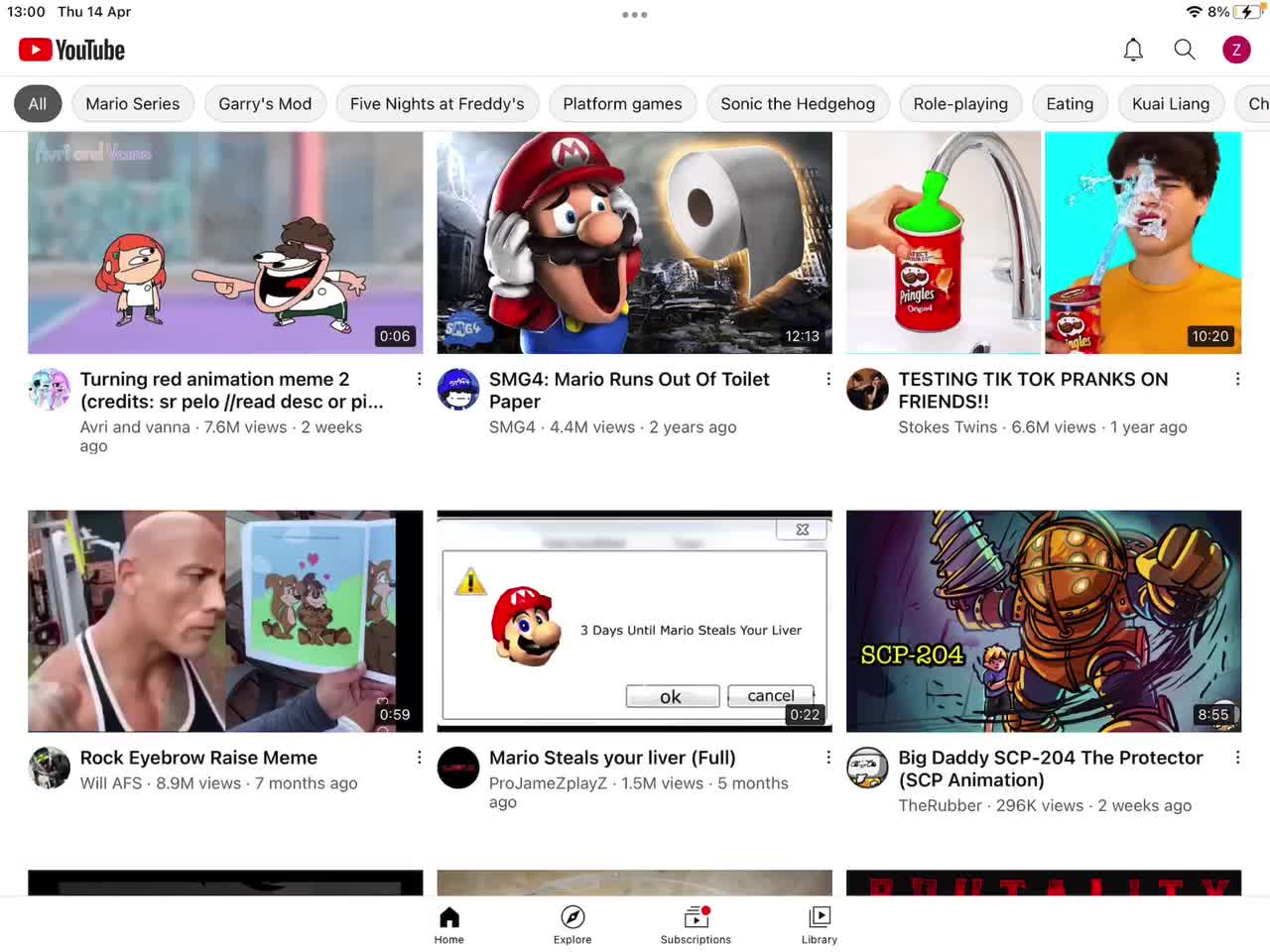Open the three-dot multitasking menu at top
The image size is (1270, 952).
tap(635, 15)
